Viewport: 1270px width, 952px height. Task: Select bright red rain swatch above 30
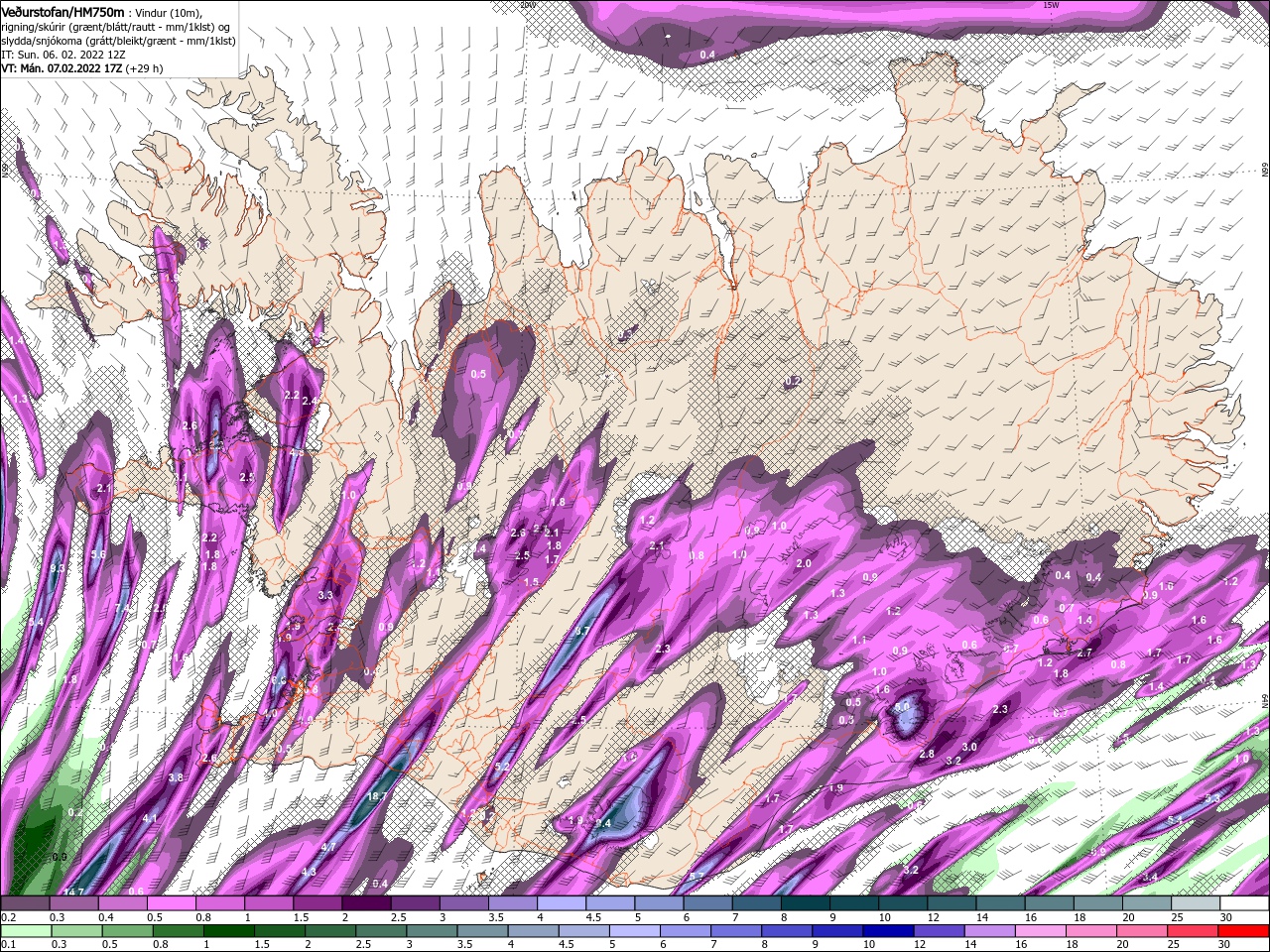click(x=1244, y=930)
